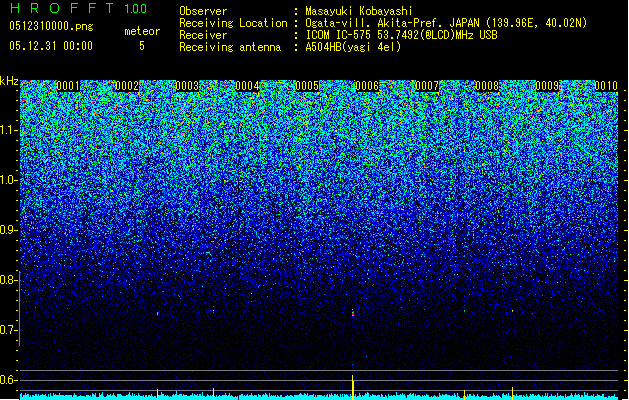Click the 0.7 kHz axis label

[x=10, y=330]
